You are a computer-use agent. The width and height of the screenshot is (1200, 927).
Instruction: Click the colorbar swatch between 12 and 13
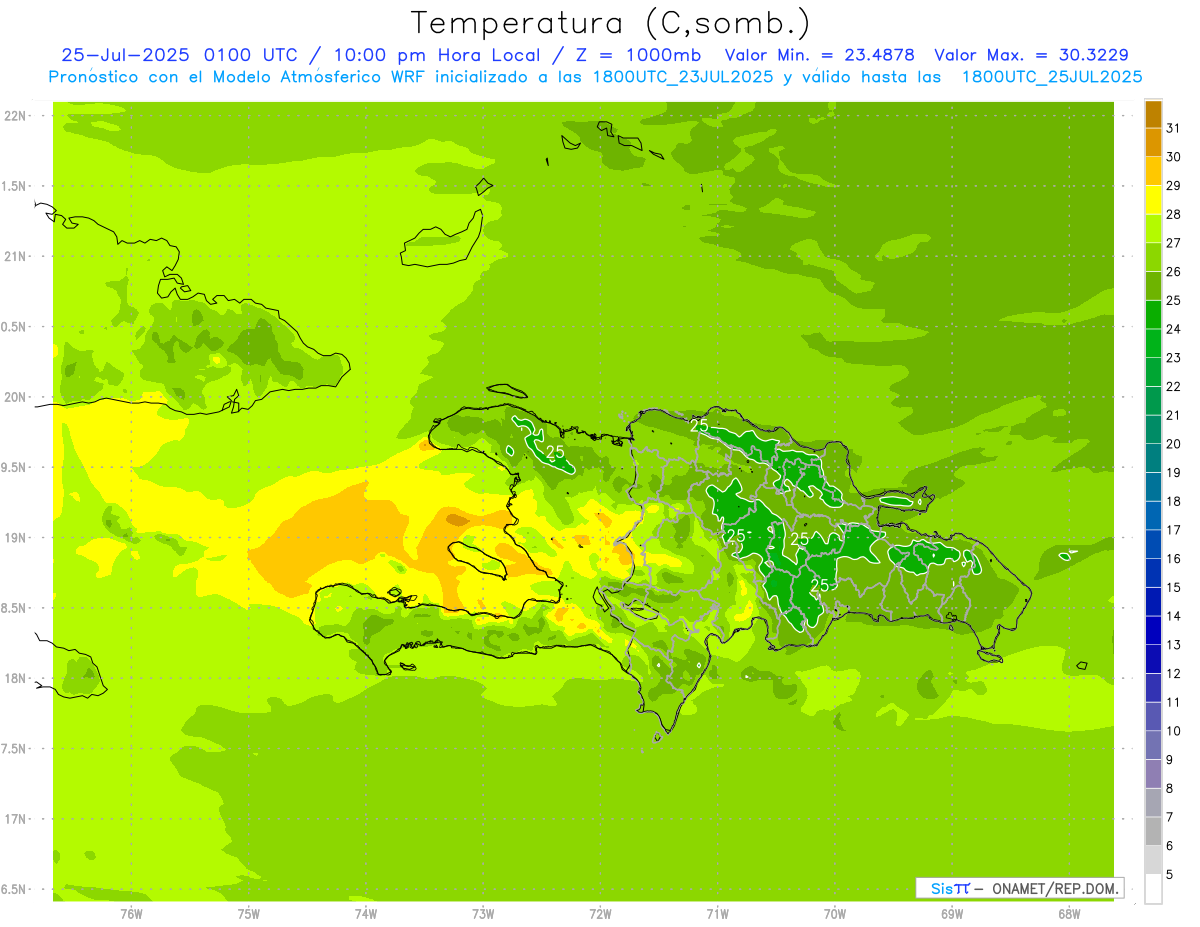pos(1153,659)
